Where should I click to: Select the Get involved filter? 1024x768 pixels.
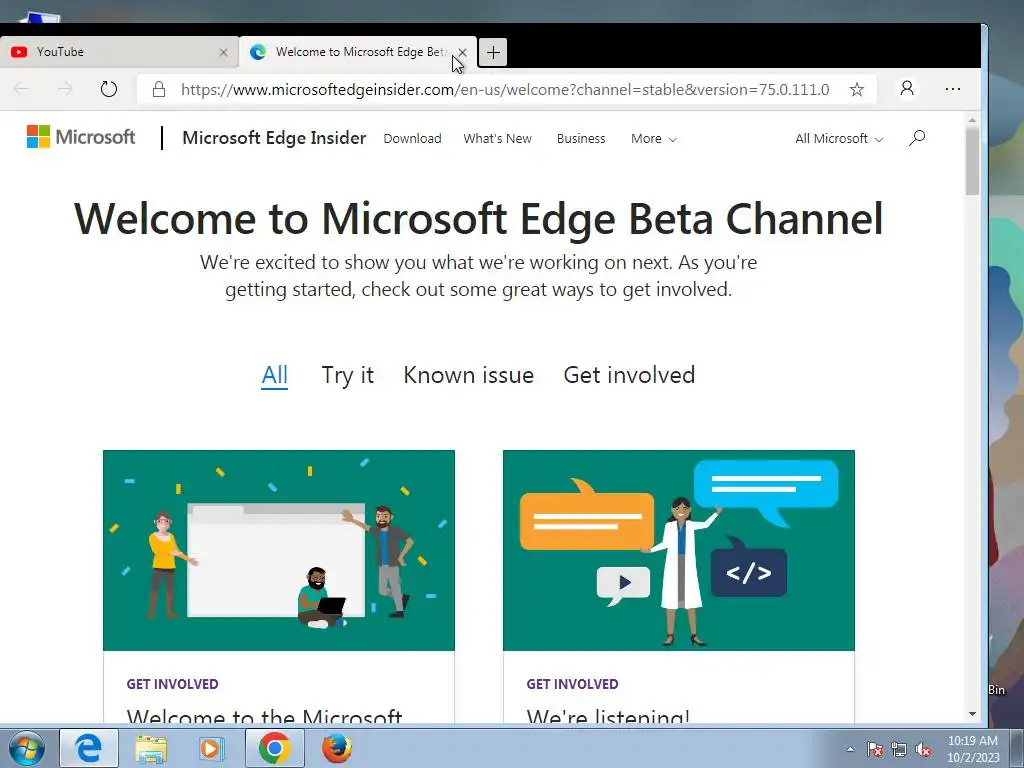pyautogui.click(x=629, y=376)
